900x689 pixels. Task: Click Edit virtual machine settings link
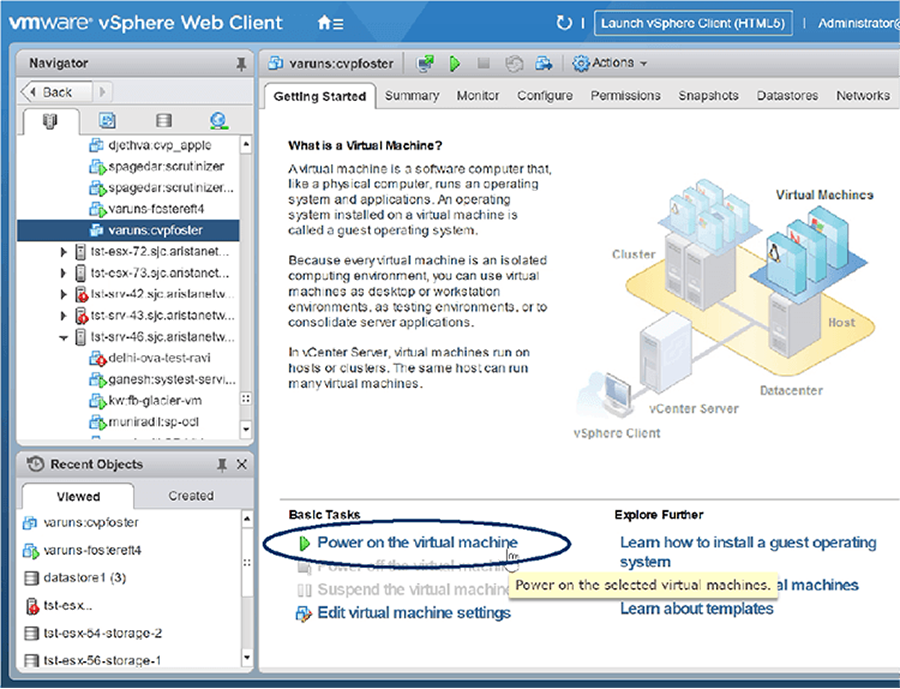[414, 613]
